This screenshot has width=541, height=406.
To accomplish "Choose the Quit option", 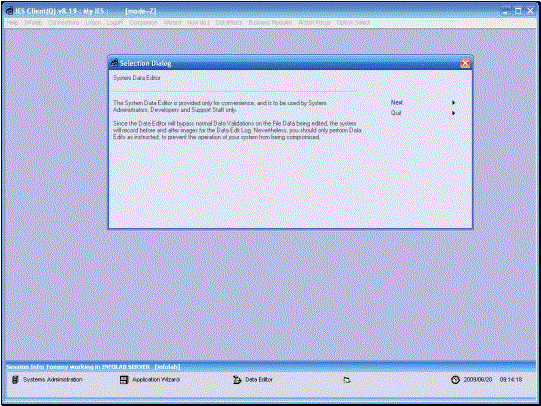I will (396, 113).
